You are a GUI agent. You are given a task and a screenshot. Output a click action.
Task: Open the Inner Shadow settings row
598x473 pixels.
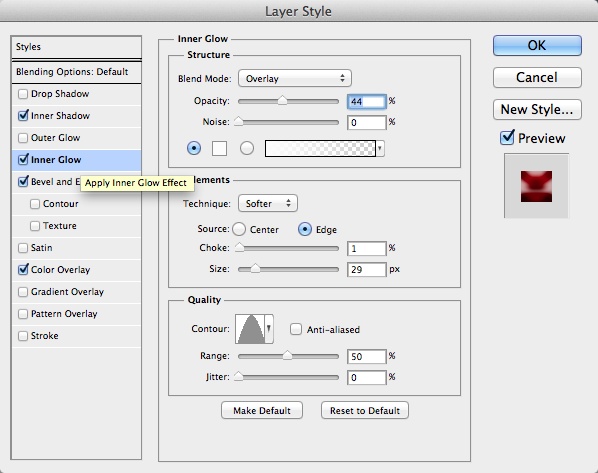(x=77, y=116)
